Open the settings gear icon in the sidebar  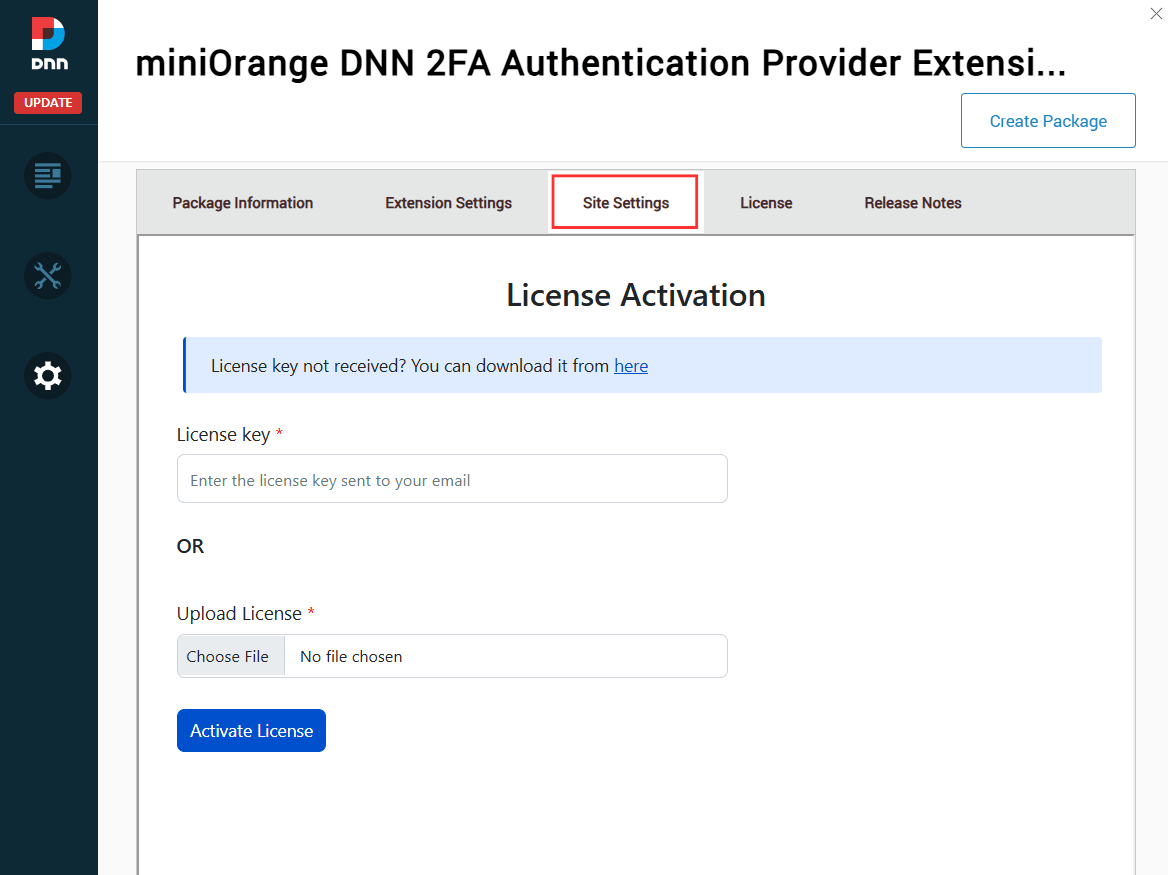pyautogui.click(x=47, y=376)
